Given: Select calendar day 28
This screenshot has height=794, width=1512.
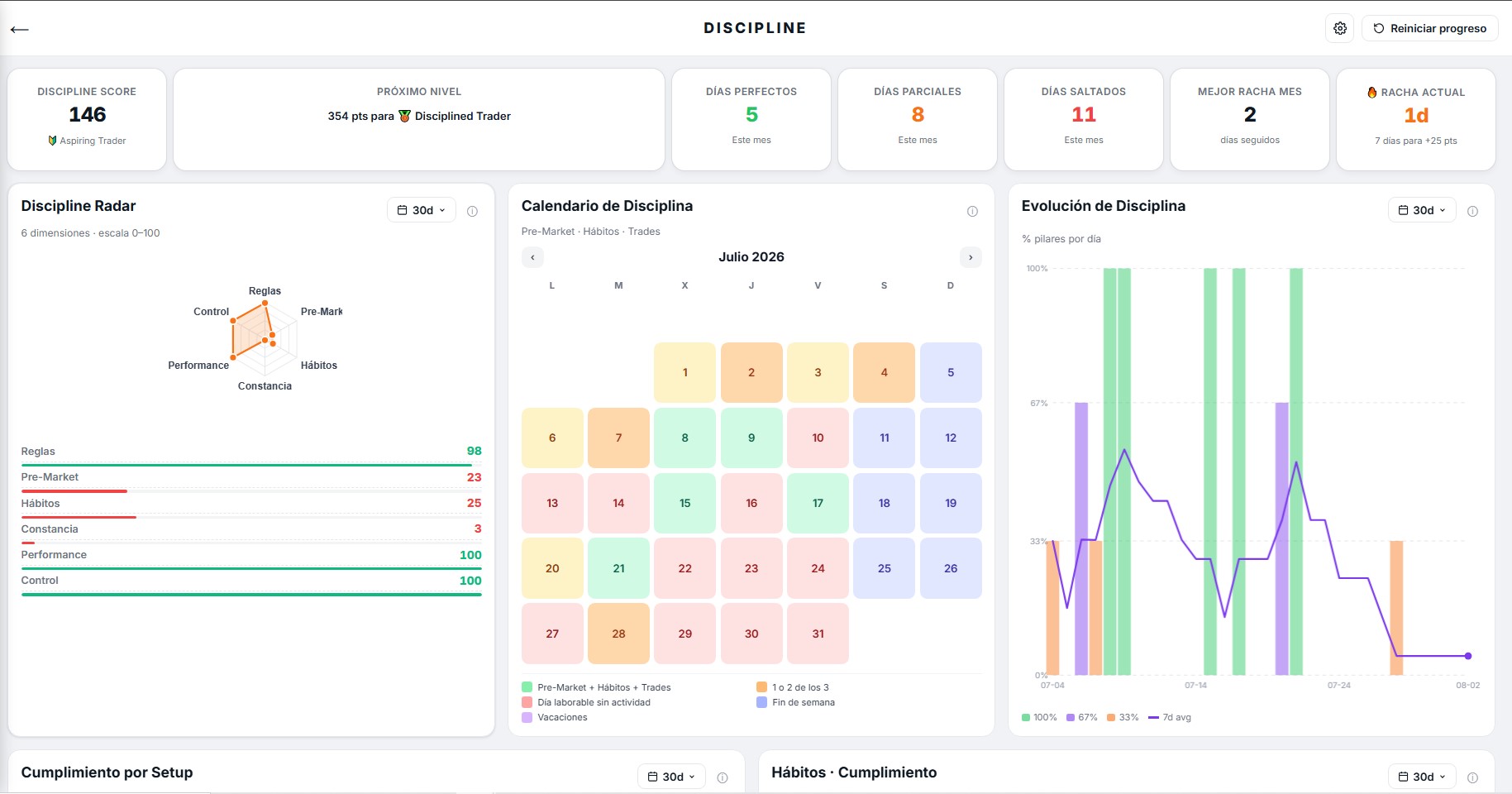Looking at the screenshot, I should tap(618, 634).
